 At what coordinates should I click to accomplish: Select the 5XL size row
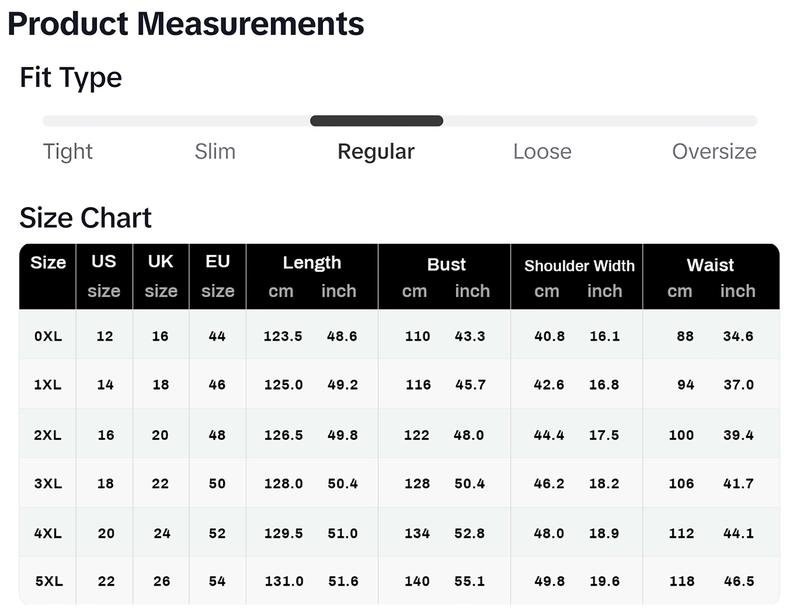tap(399, 581)
